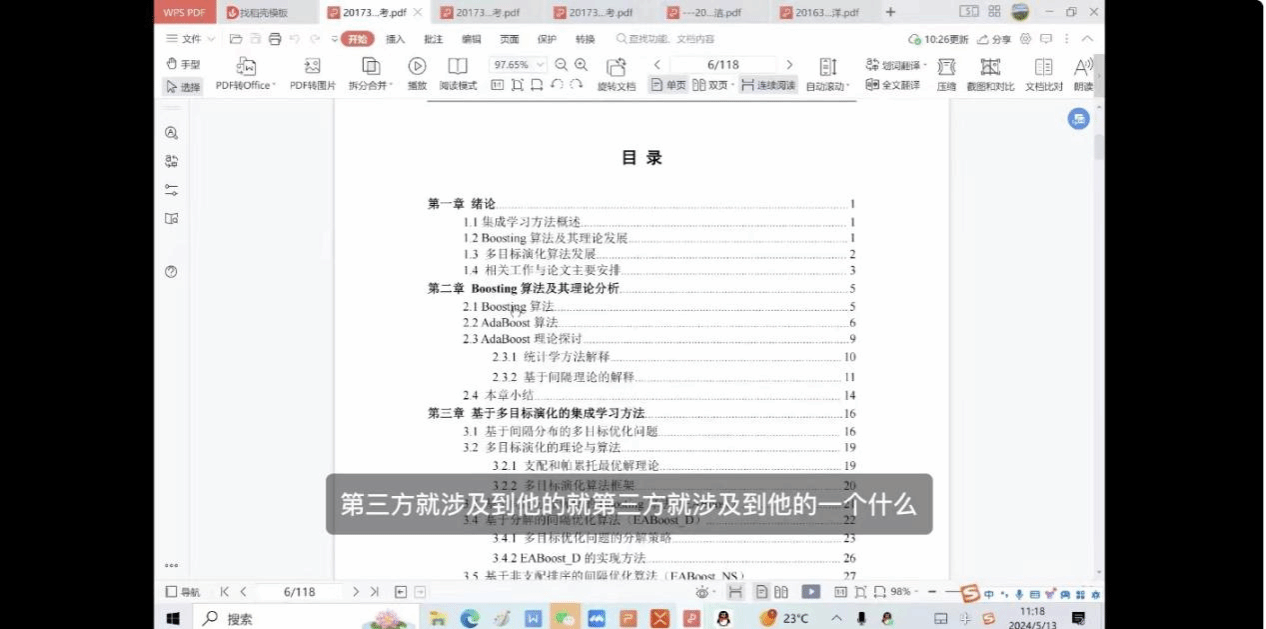Click the 压缩 compress icon
The width and height of the screenshot is (1266, 629).
(946, 67)
